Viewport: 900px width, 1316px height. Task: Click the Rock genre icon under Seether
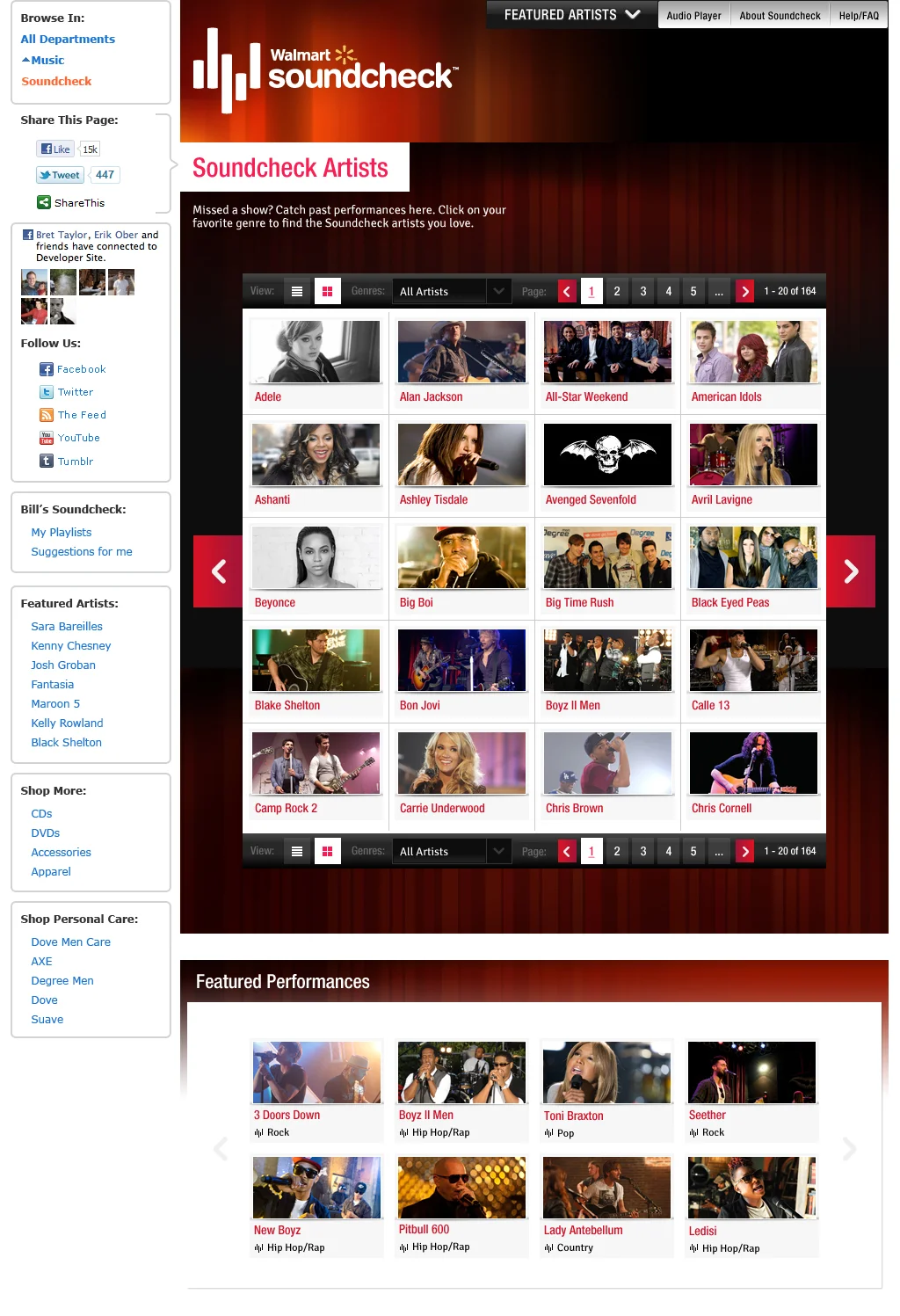[x=693, y=1132]
